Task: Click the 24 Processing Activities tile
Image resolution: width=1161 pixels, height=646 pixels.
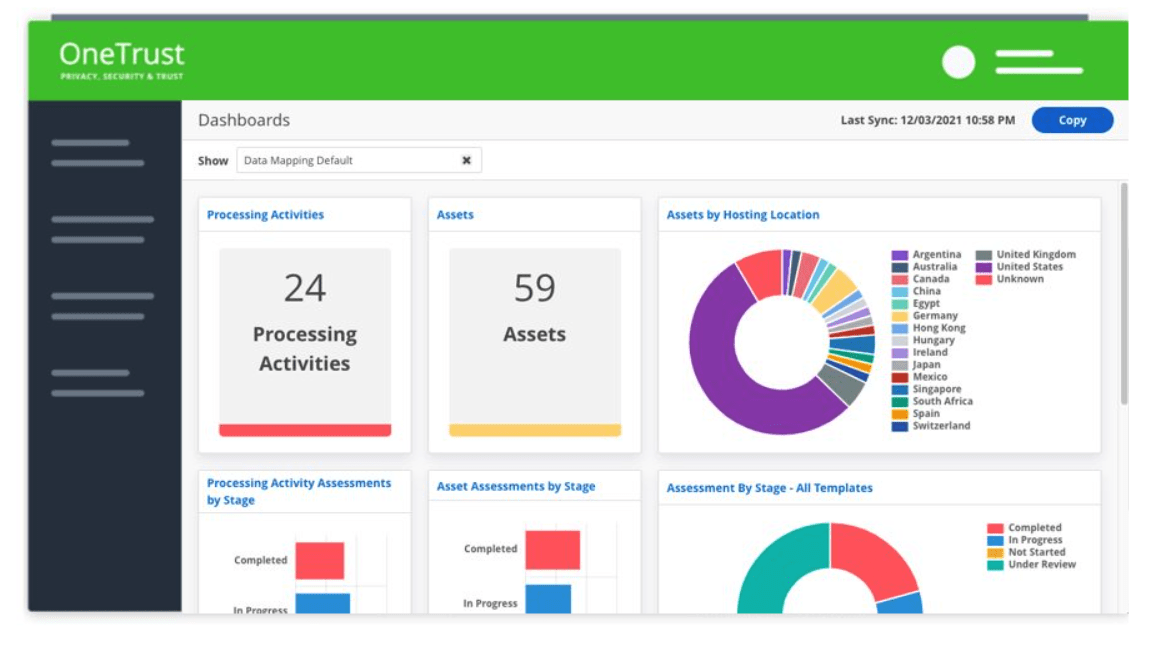Action: click(305, 342)
